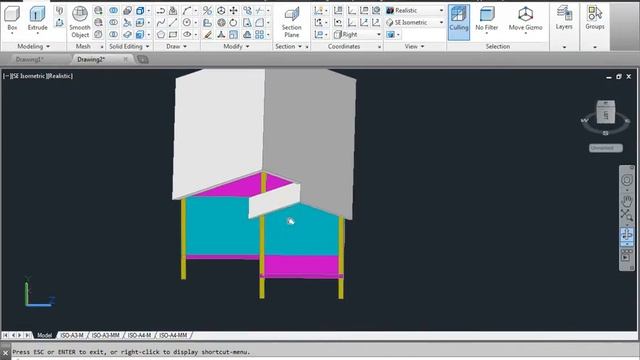Click the Move tool crossed-arrows icon
The image size is (640, 360).
point(233,11)
